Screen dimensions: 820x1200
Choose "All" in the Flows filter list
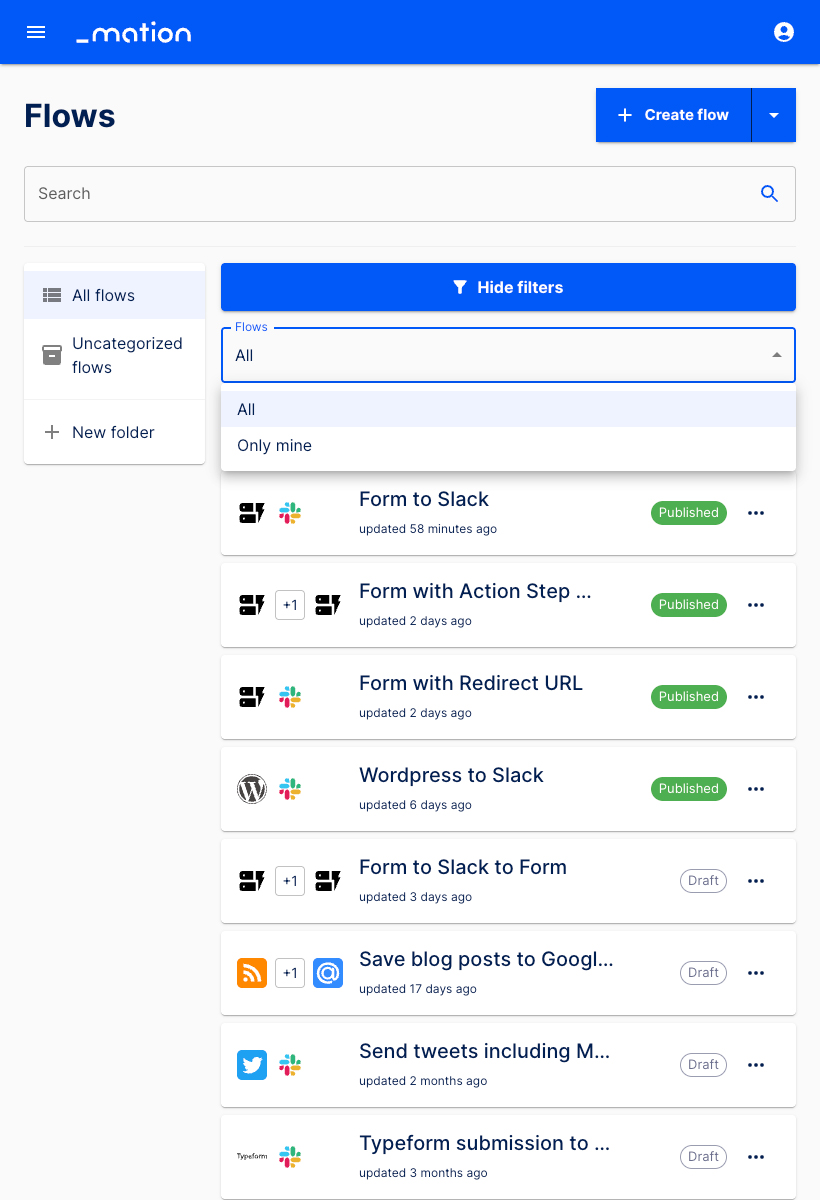click(247, 410)
